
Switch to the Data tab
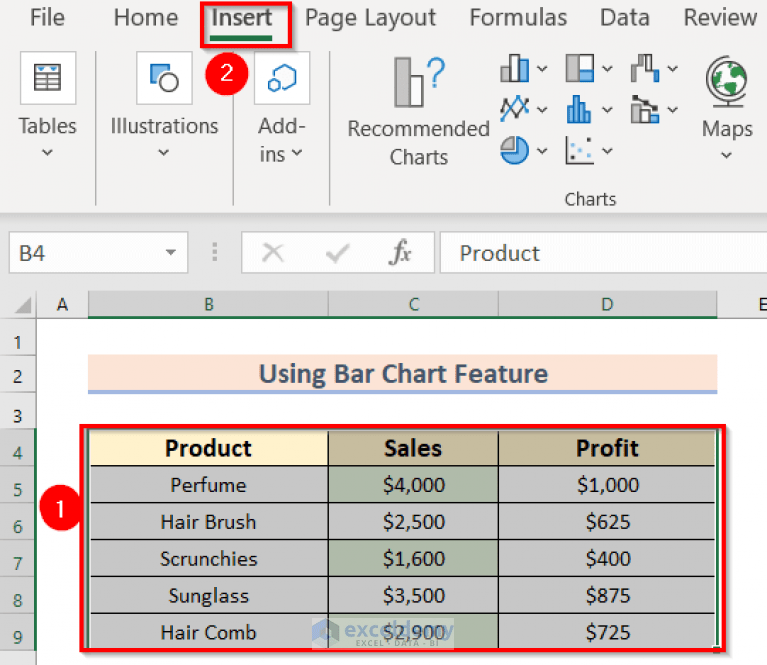coord(625,18)
